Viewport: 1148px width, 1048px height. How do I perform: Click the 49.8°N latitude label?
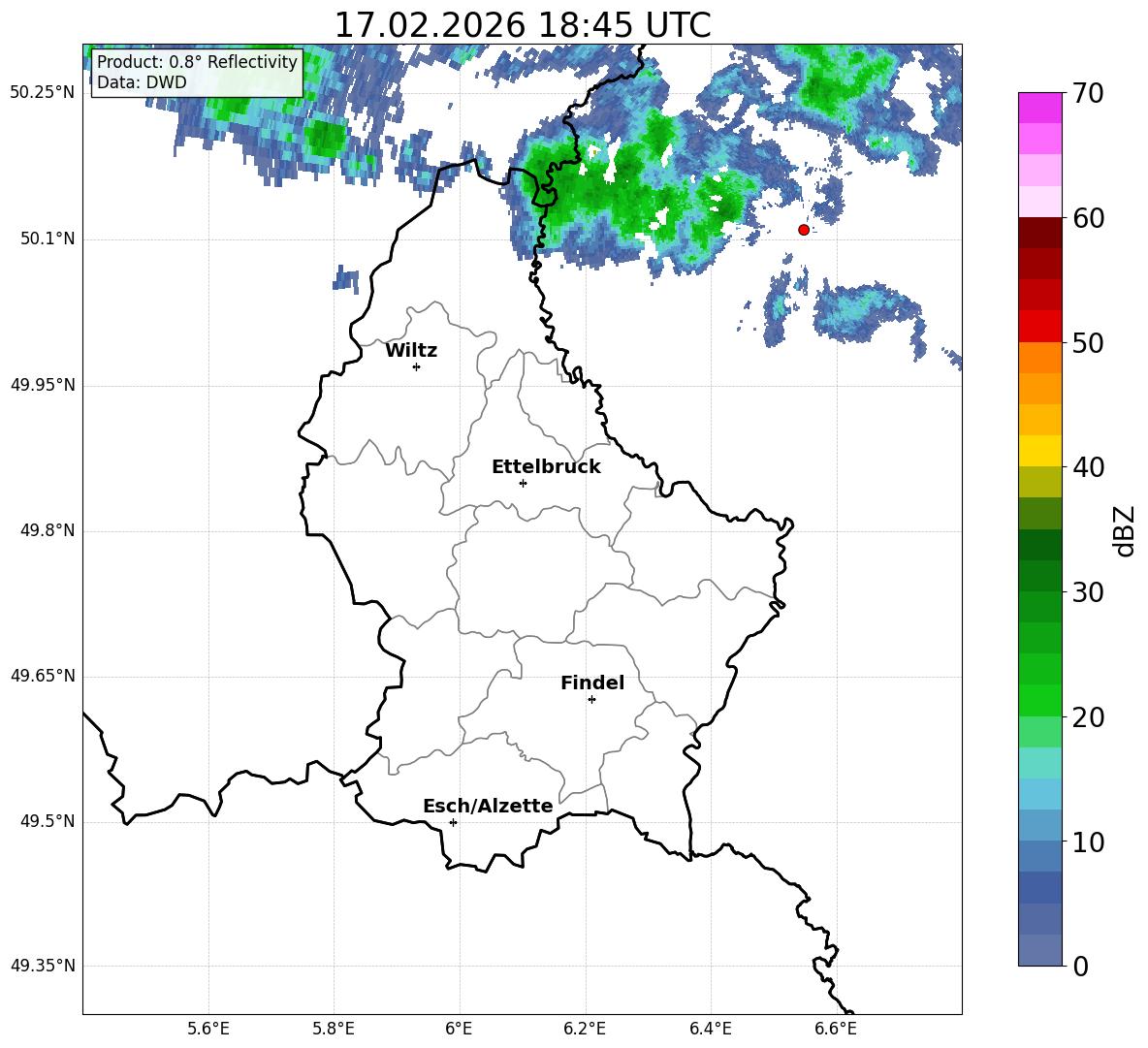48,530
